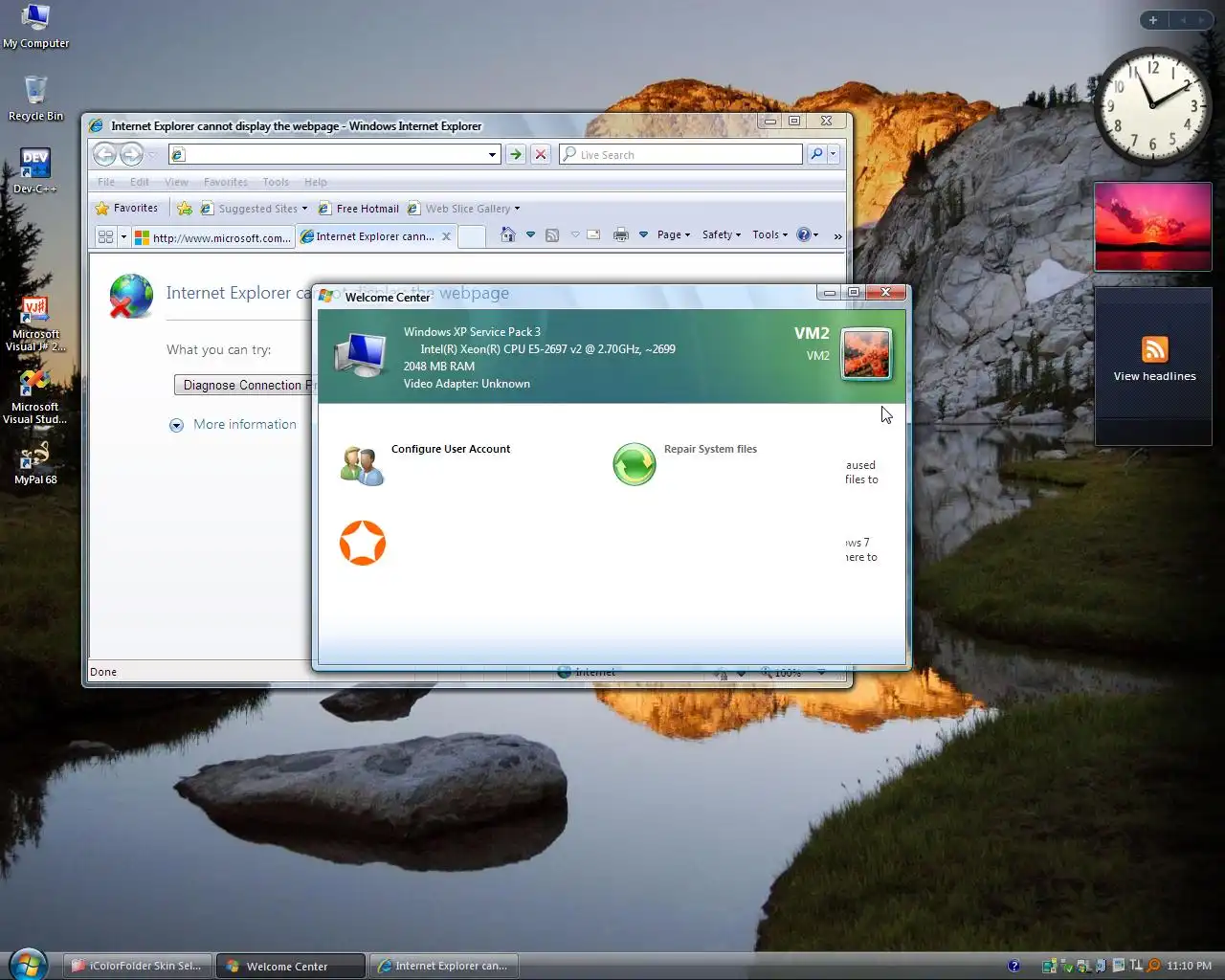Select the Microsoft Visual Studio desktop shortcut

pyautogui.click(x=35, y=396)
